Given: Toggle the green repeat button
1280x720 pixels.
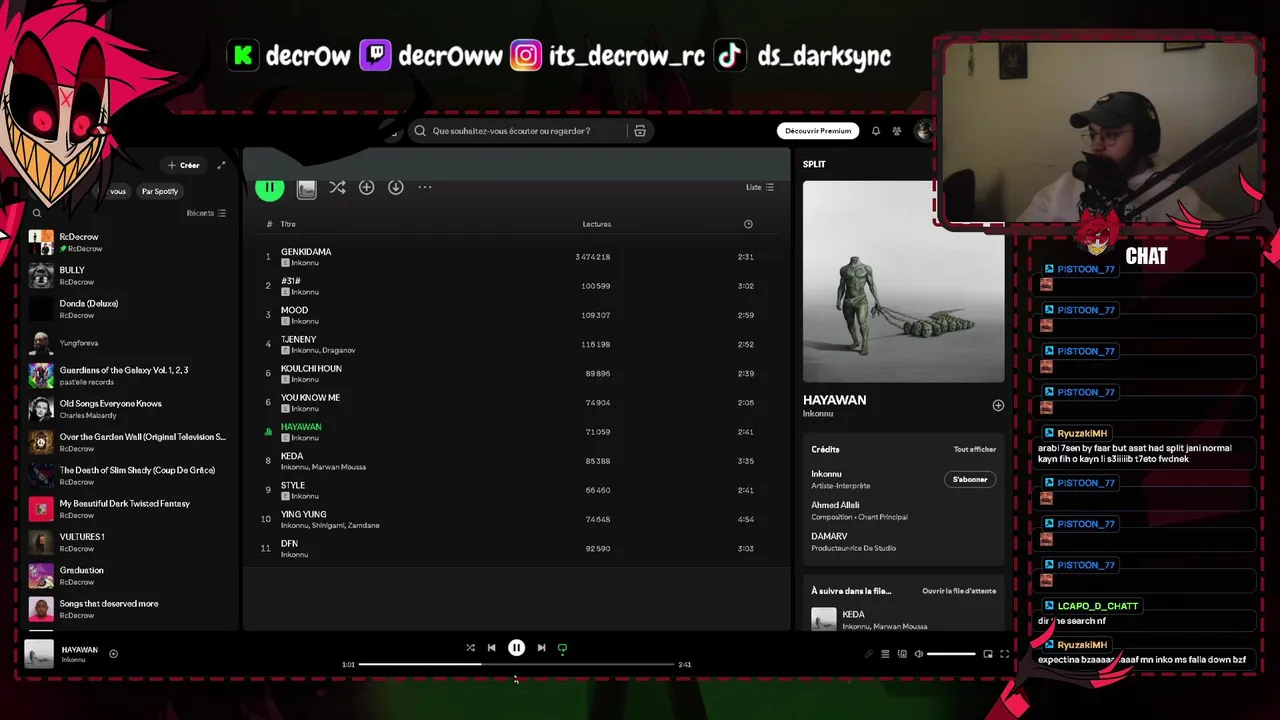Looking at the screenshot, I should point(562,648).
